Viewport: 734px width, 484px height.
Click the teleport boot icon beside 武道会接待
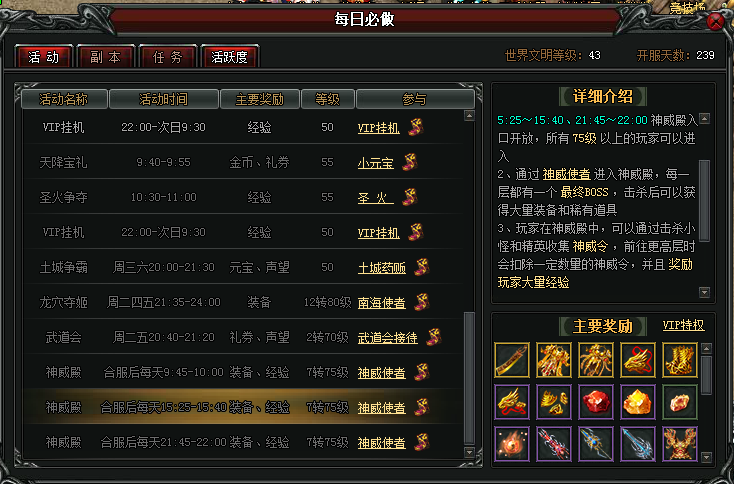(x=434, y=337)
